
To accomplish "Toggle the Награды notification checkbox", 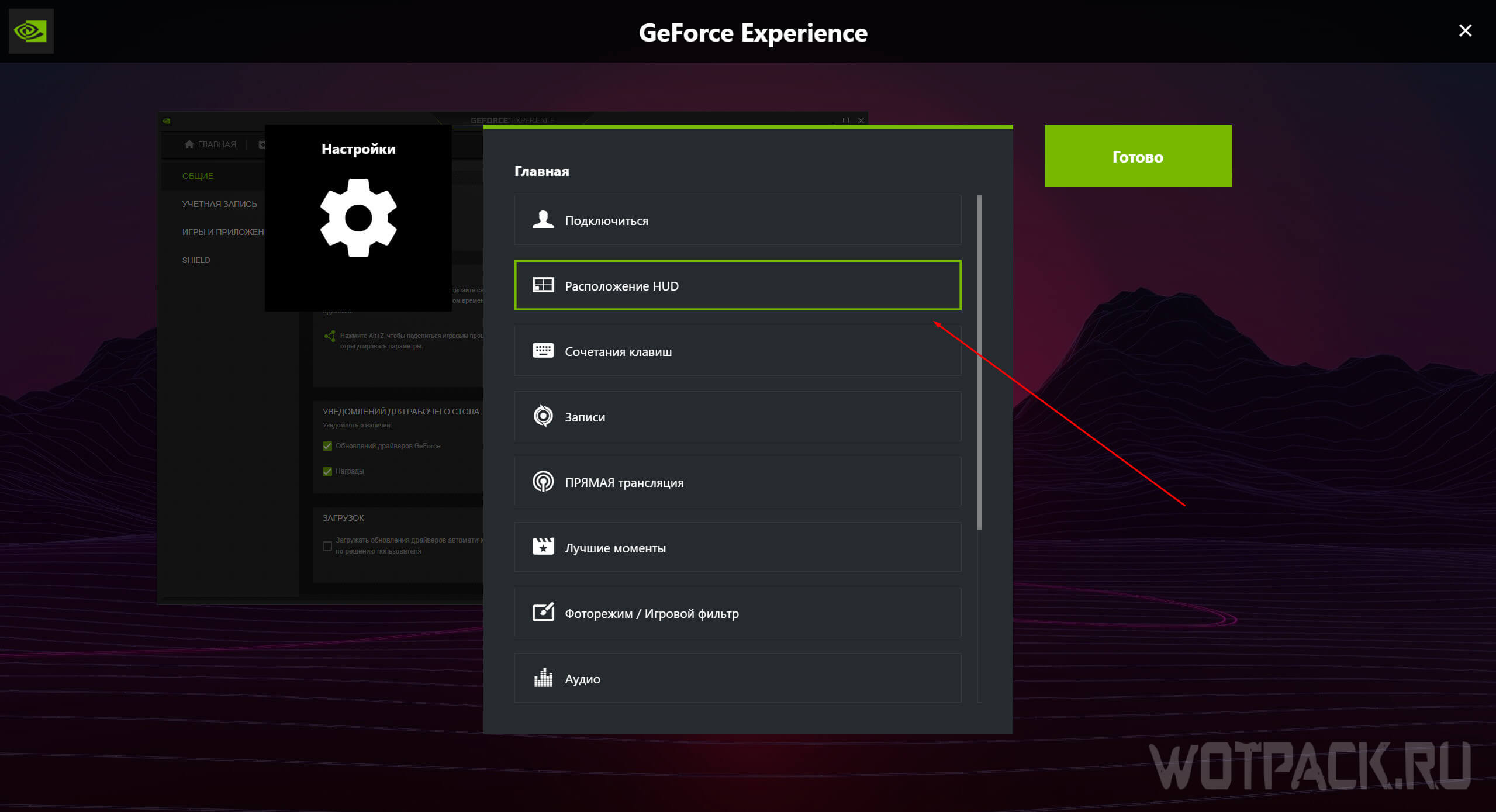I will click(327, 471).
